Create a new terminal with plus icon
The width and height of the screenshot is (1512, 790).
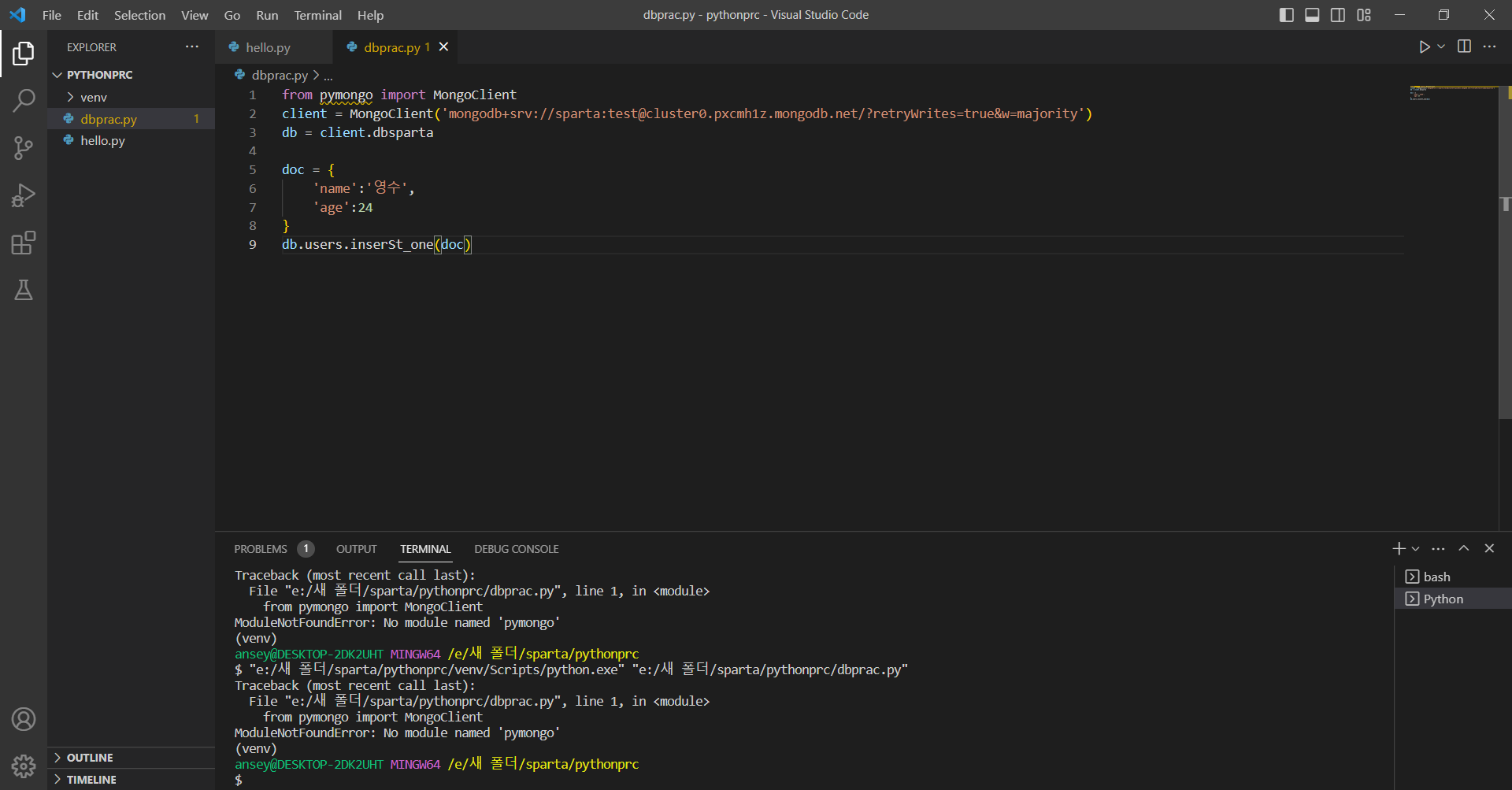click(1399, 549)
